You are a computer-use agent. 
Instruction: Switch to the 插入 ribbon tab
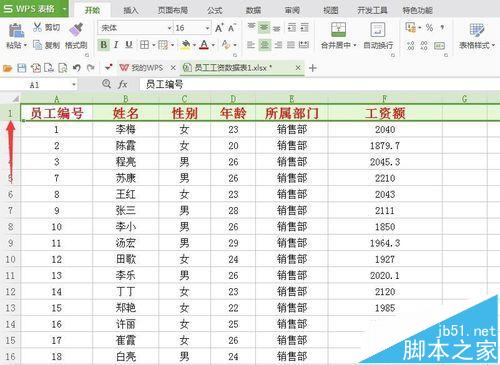pyautogui.click(x=131, y=10)
